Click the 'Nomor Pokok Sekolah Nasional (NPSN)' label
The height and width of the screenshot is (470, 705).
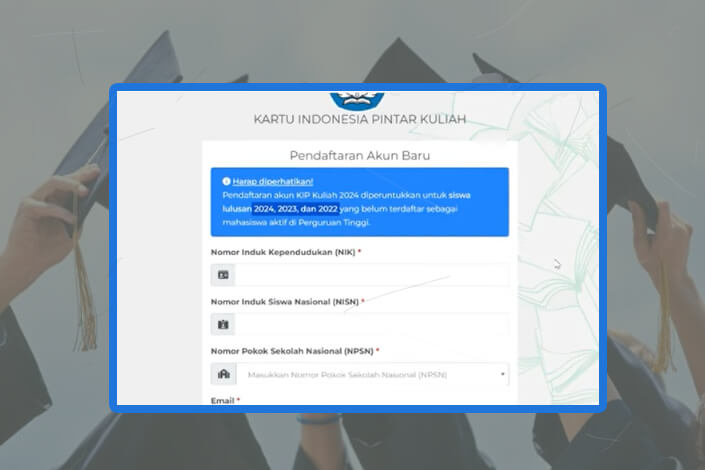click(292, 351)
